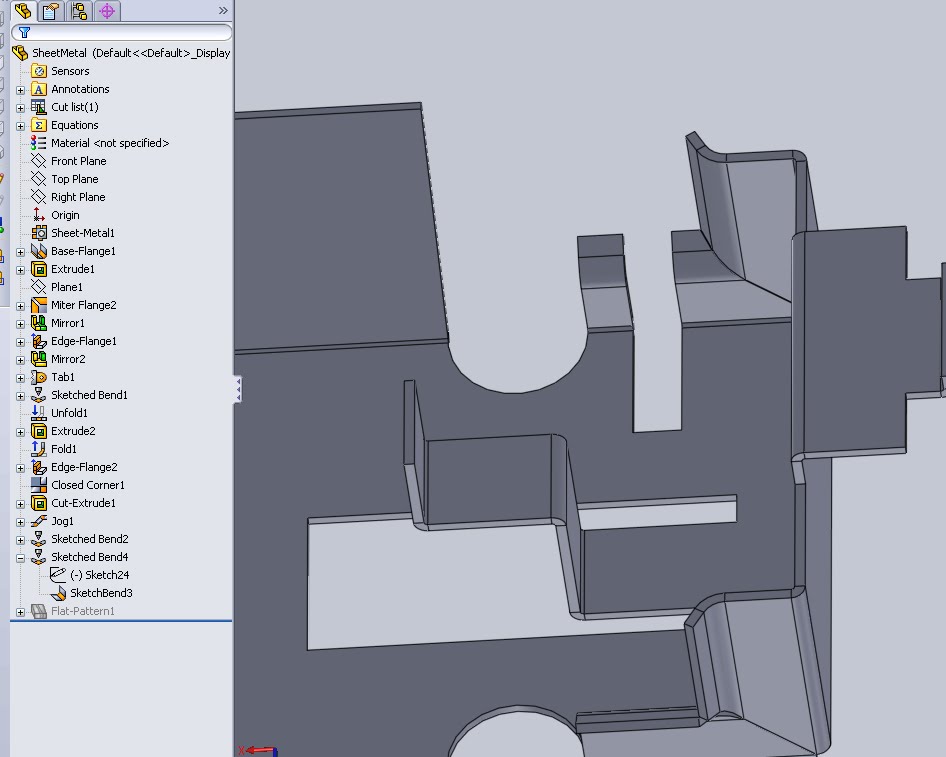This screenshot has width=946, height=757.
Task: Select the Closed Corner1 icon
Action: tap(39, 485)
